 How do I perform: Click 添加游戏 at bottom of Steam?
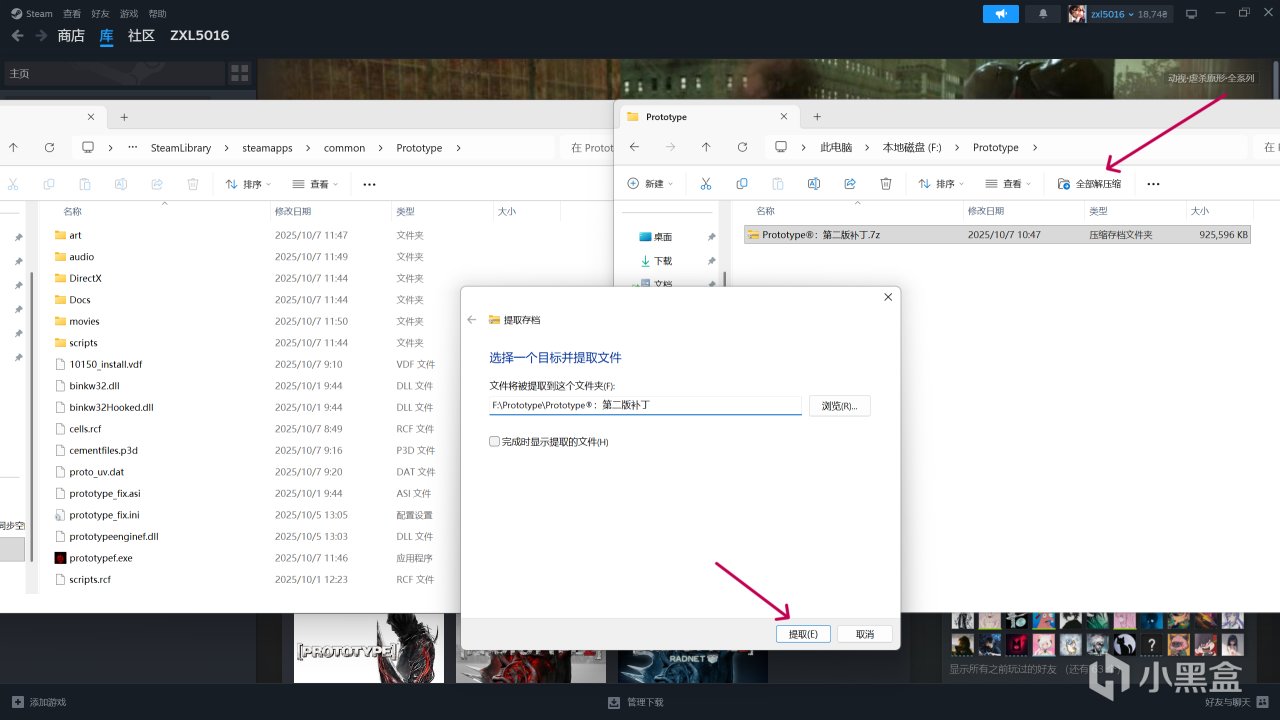pos(39,702)
